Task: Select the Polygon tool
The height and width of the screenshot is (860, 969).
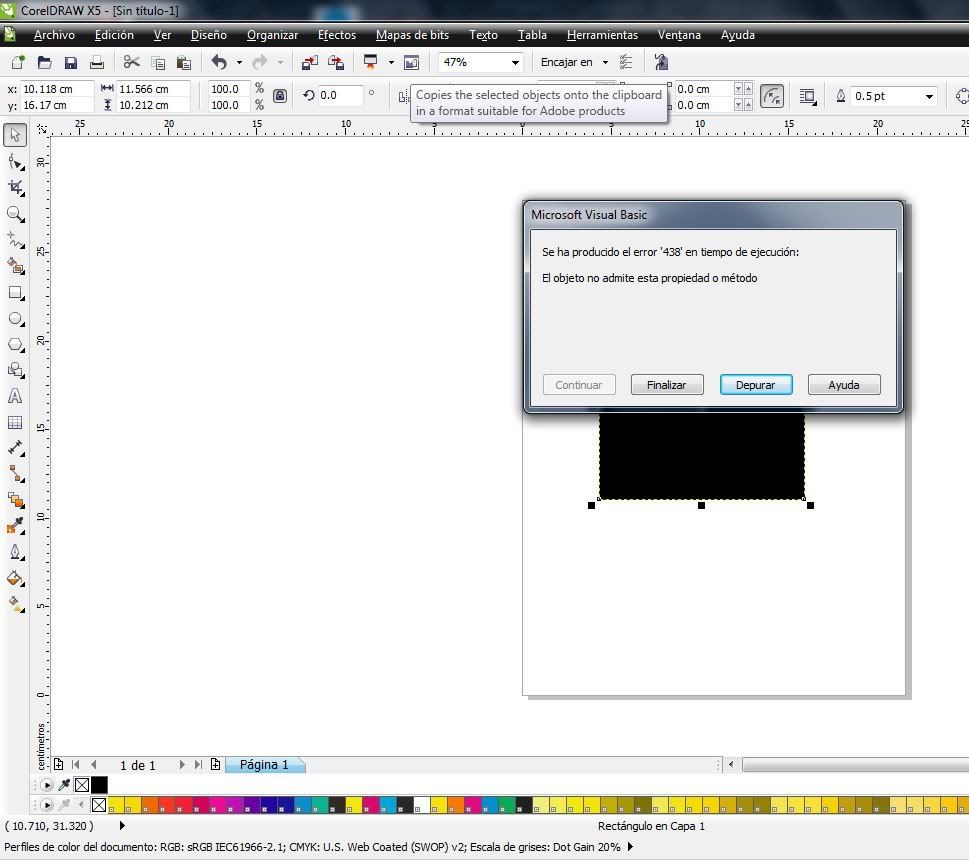Action: (x=15, y=345)
